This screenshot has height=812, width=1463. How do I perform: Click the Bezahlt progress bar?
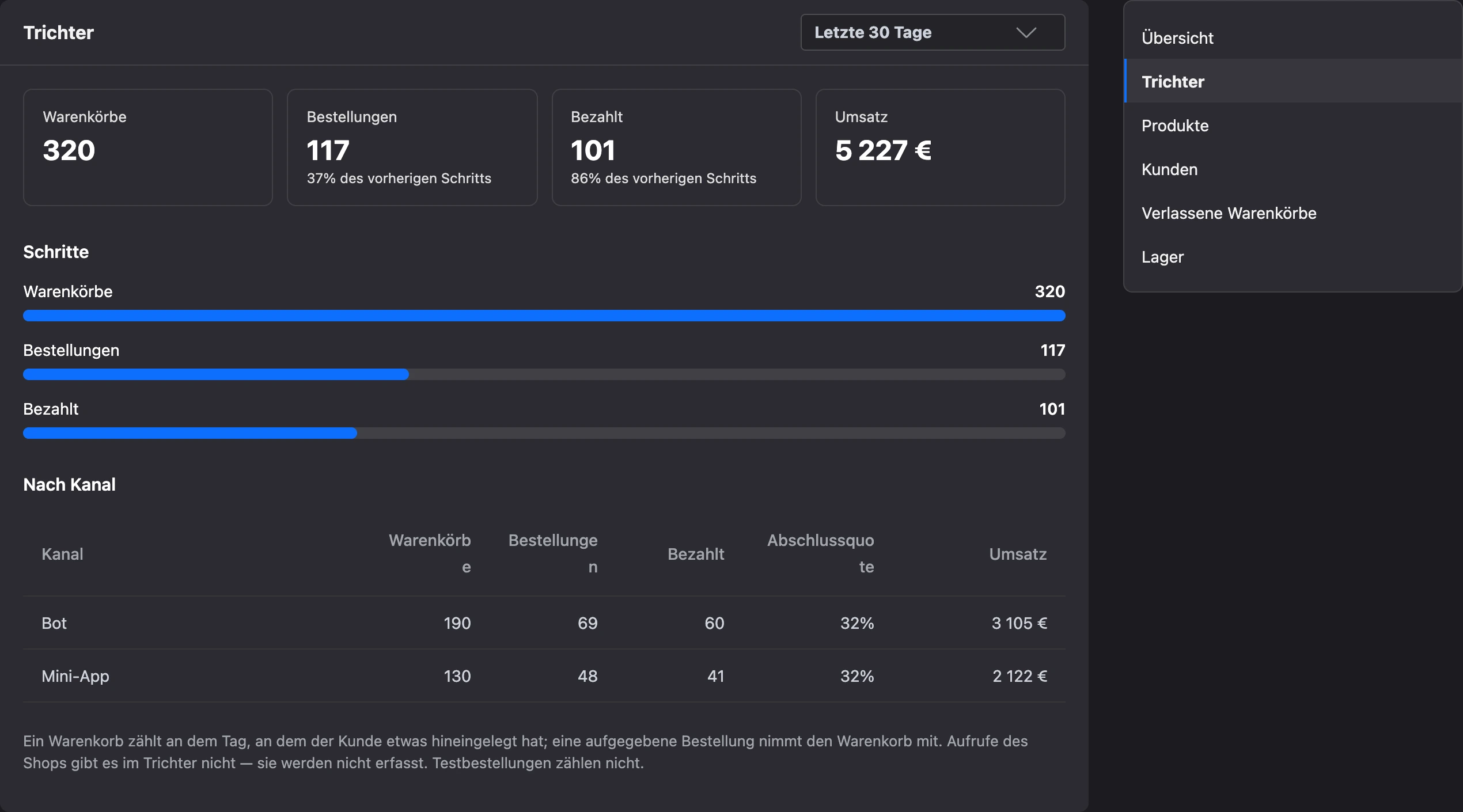coord(544,433)
